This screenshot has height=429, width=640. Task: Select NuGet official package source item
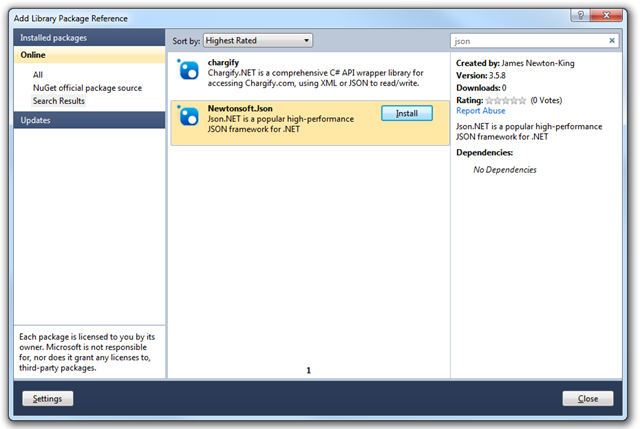[87, 88]
